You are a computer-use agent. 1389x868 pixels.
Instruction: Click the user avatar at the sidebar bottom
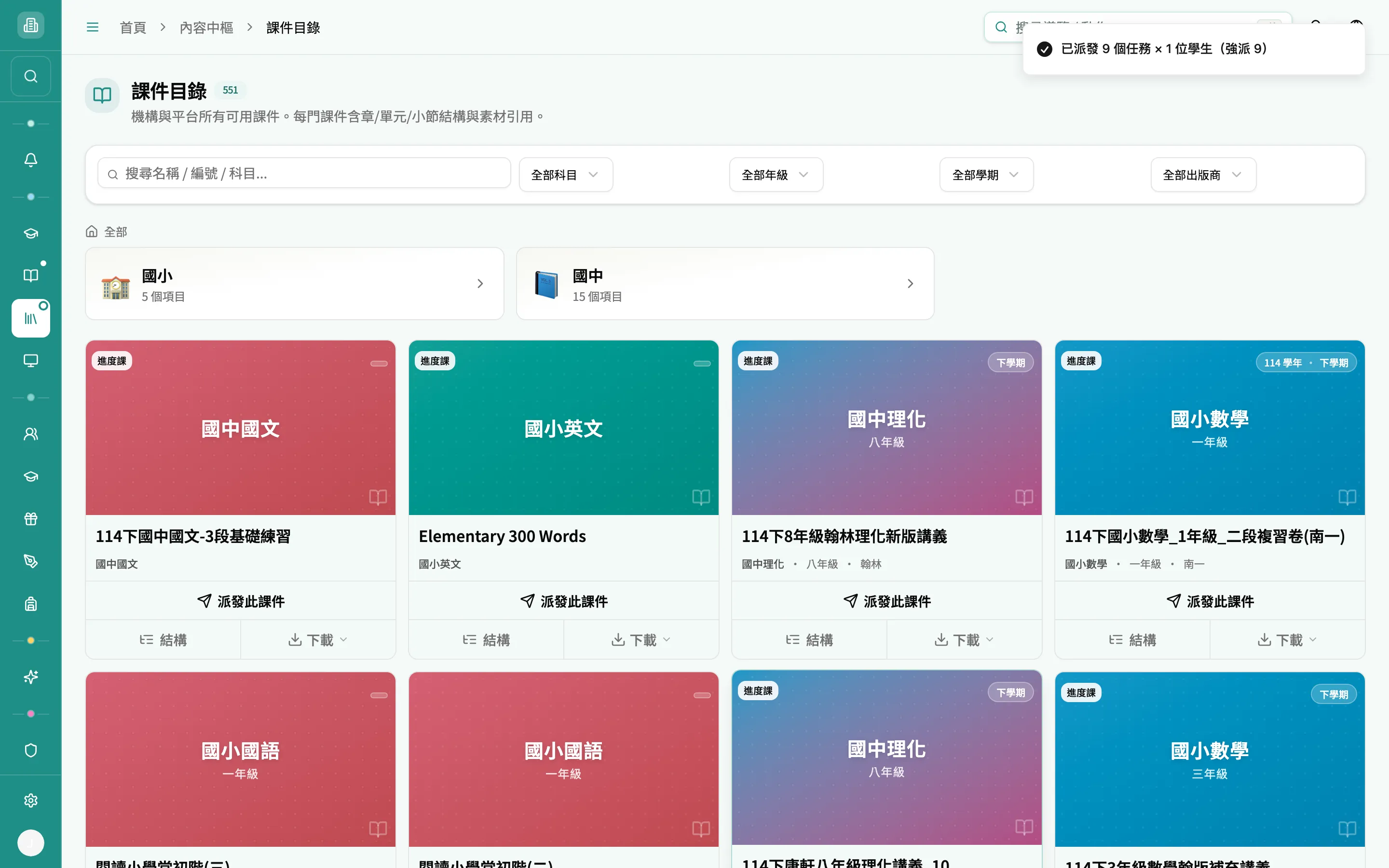[30, 843]
